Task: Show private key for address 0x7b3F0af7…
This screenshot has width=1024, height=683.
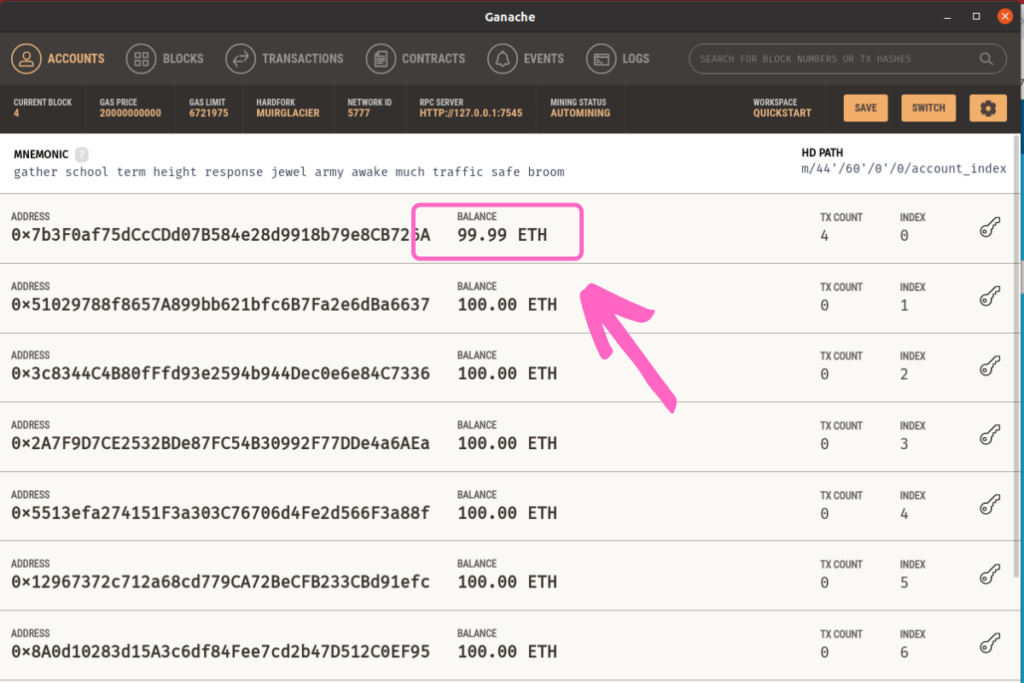Action: click(x=989, y=227)
